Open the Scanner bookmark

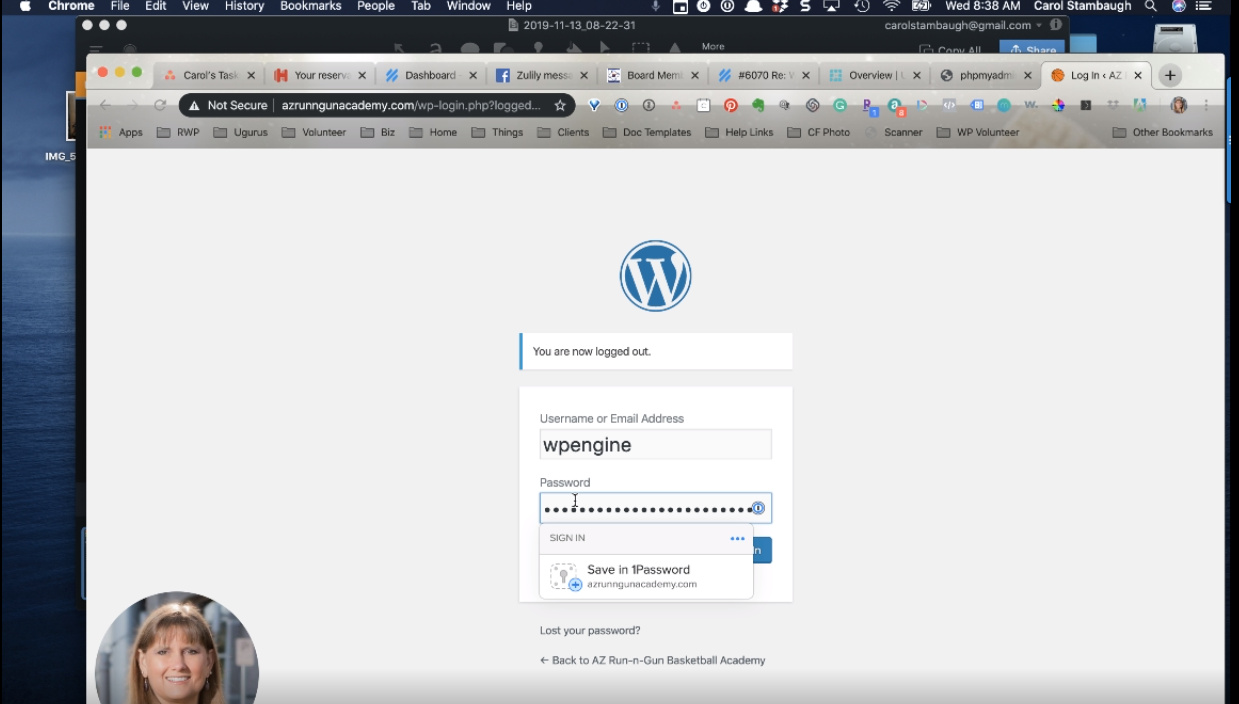(x=893, y=132)
